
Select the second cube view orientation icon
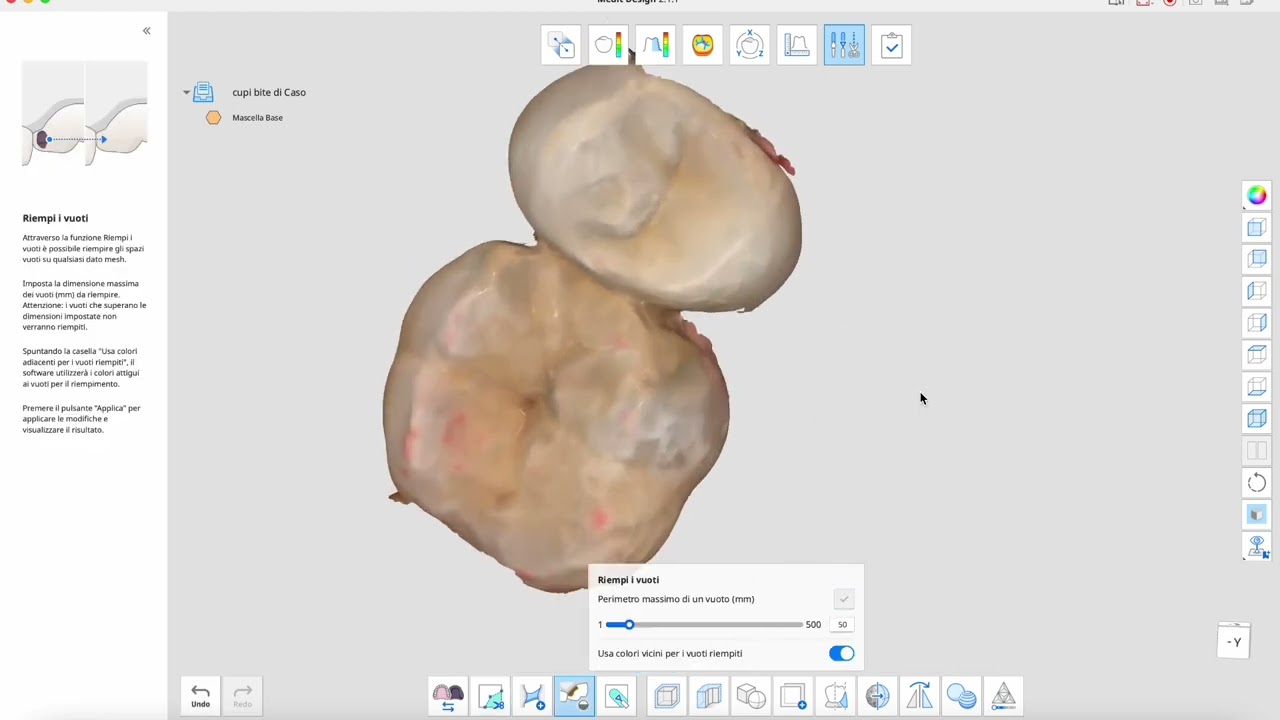tap(1257, 259)
